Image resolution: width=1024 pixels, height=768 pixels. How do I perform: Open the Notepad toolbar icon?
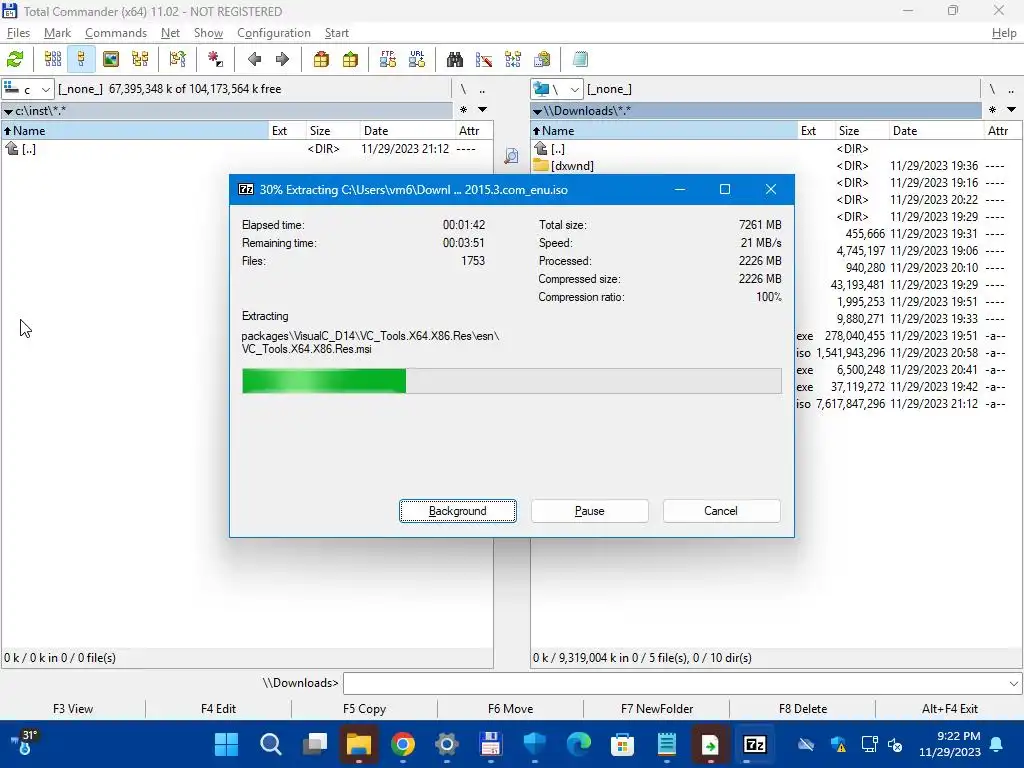click(x=580, y=59)
